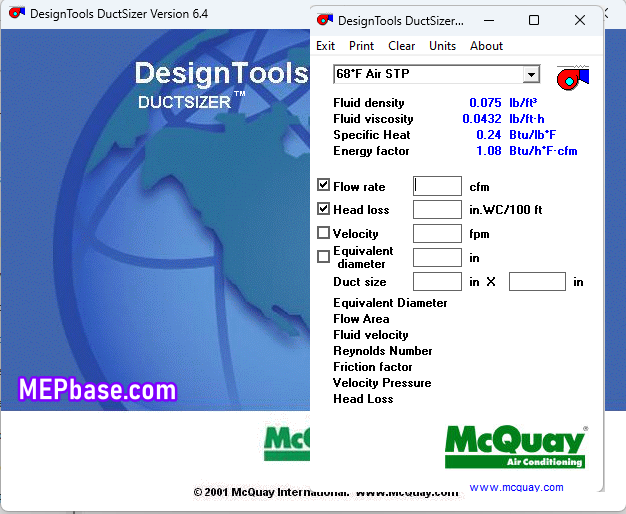Open the Clear menu

pyautogui.click(x=402, y=46)
